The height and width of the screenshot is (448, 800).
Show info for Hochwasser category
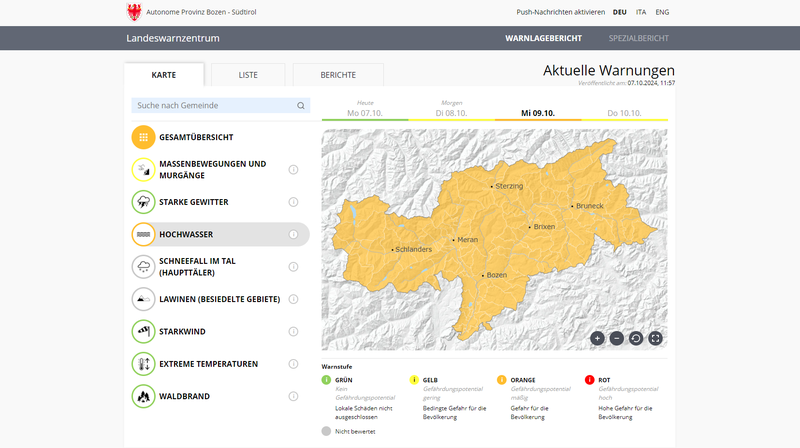click(294, 234)
